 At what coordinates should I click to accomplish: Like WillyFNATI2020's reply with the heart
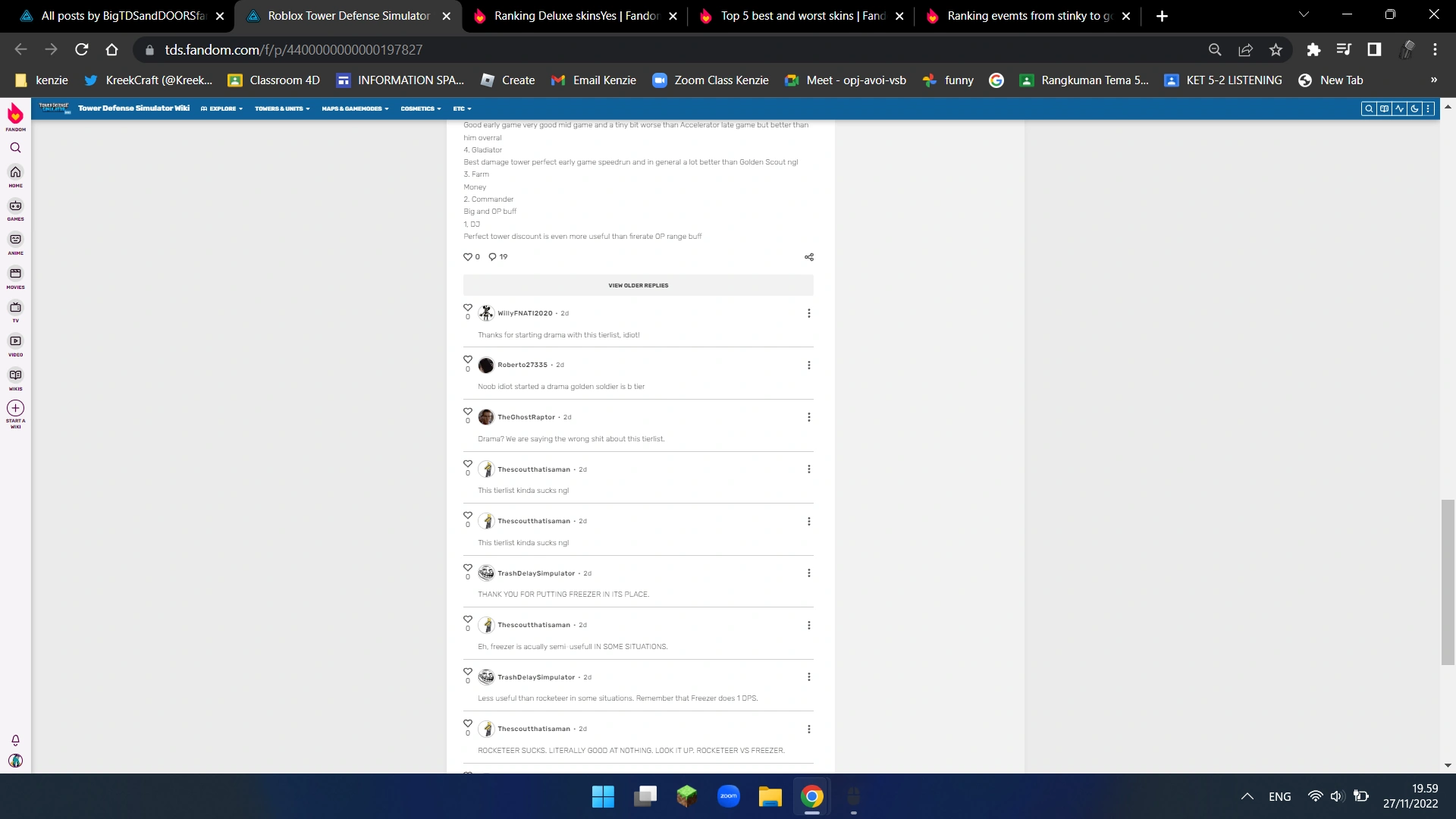coord(468,308)
